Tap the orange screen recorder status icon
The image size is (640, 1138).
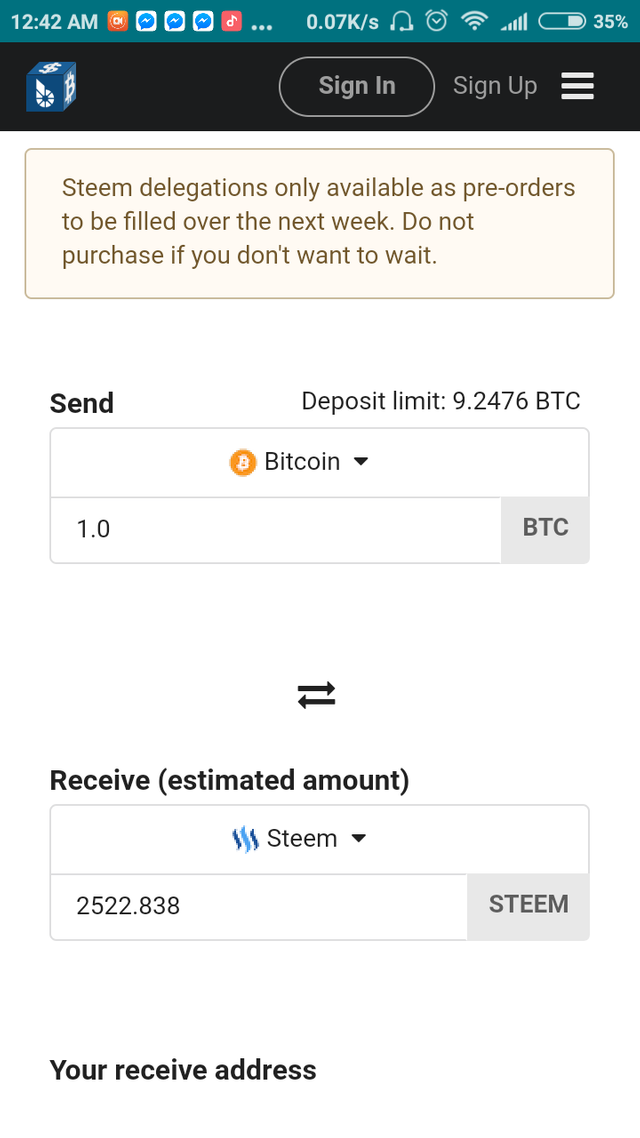click(x=118, y=21)
